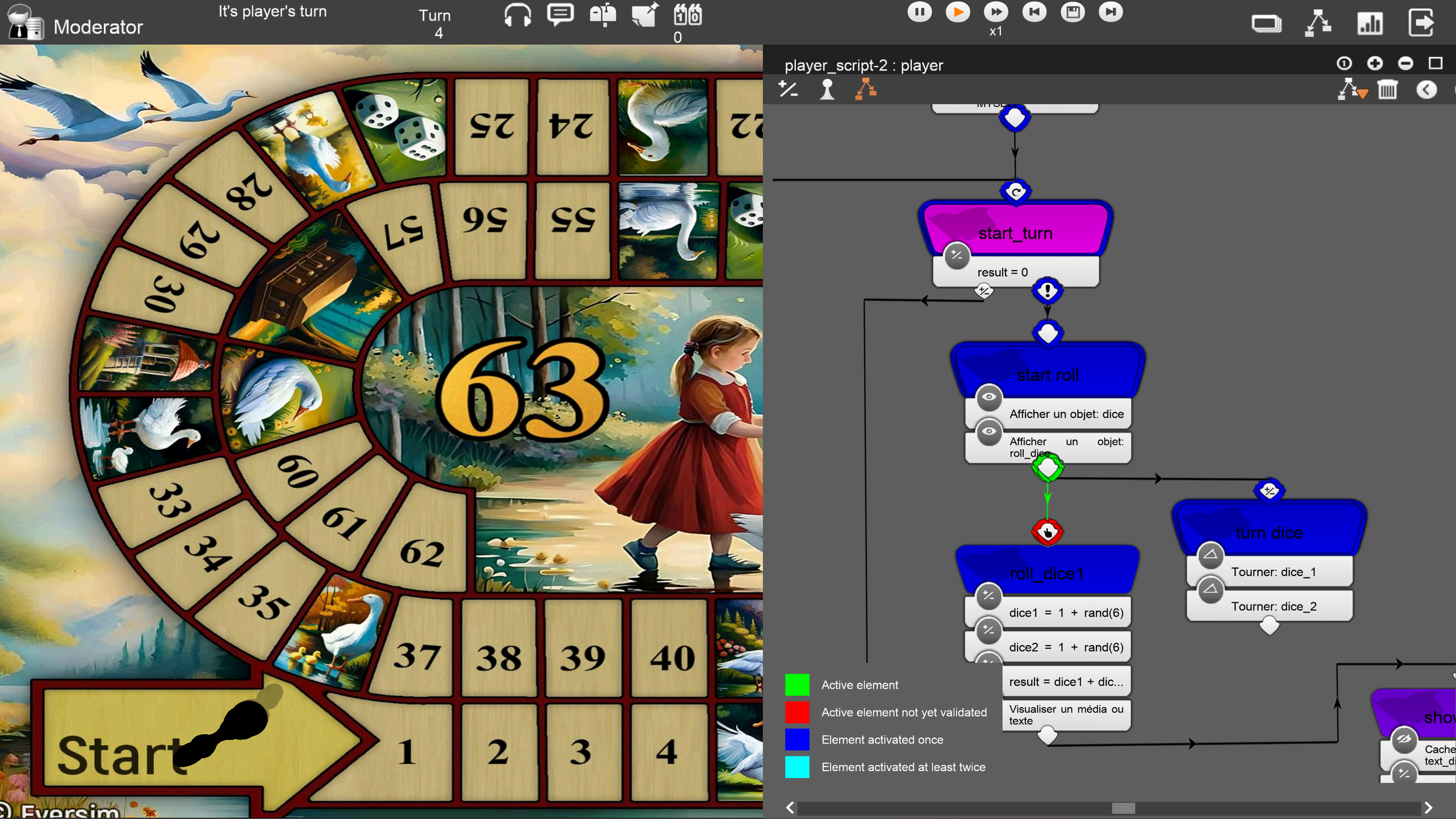The width and height of the screenshot is (1456, 819).
Task: Open the chat message bubble icon
Action: click(x=560, y=14)
